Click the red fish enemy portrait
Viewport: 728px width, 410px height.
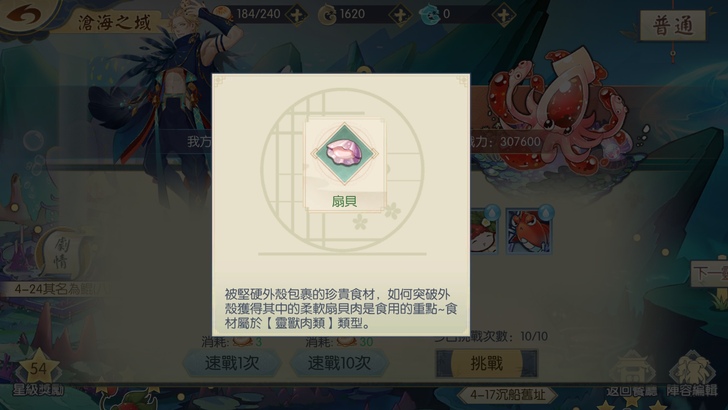(x=529, y=230)
